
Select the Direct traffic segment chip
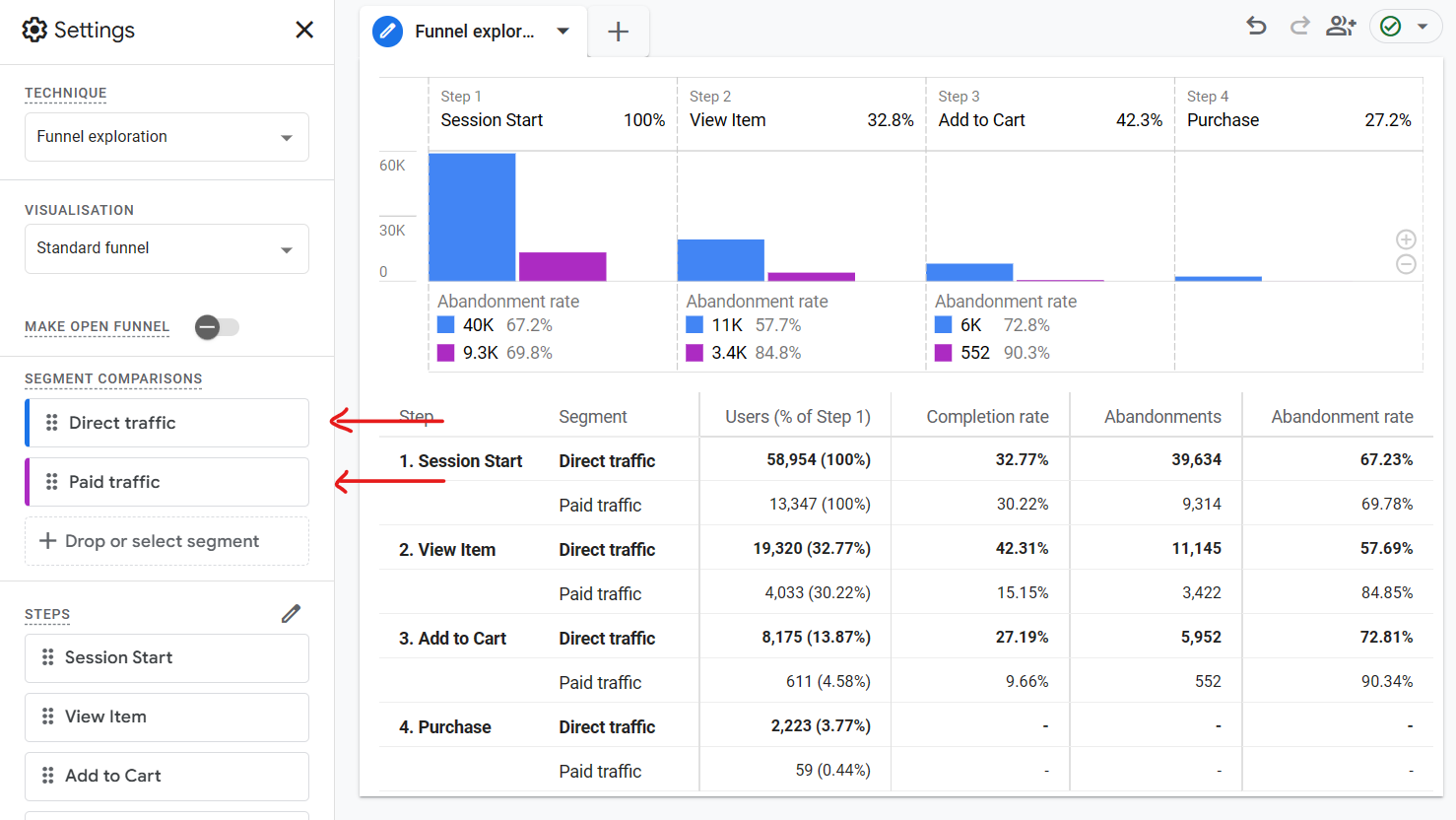tap(166, 423)
